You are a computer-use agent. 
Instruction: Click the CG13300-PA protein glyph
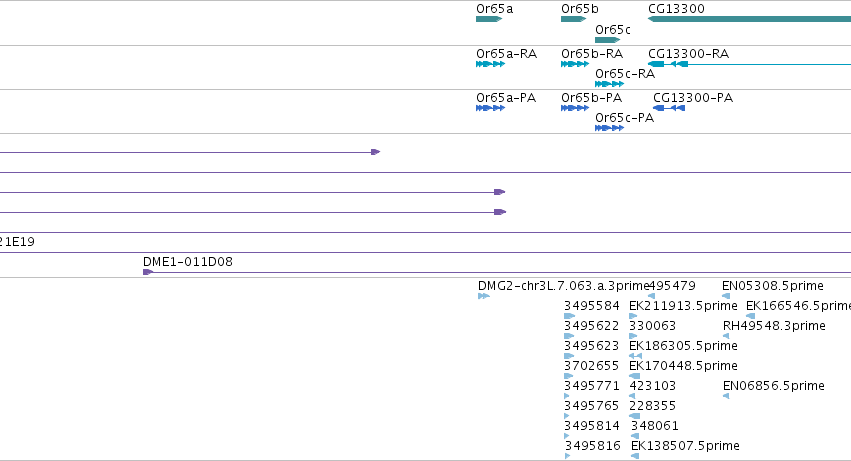click(x=669, y=108)
